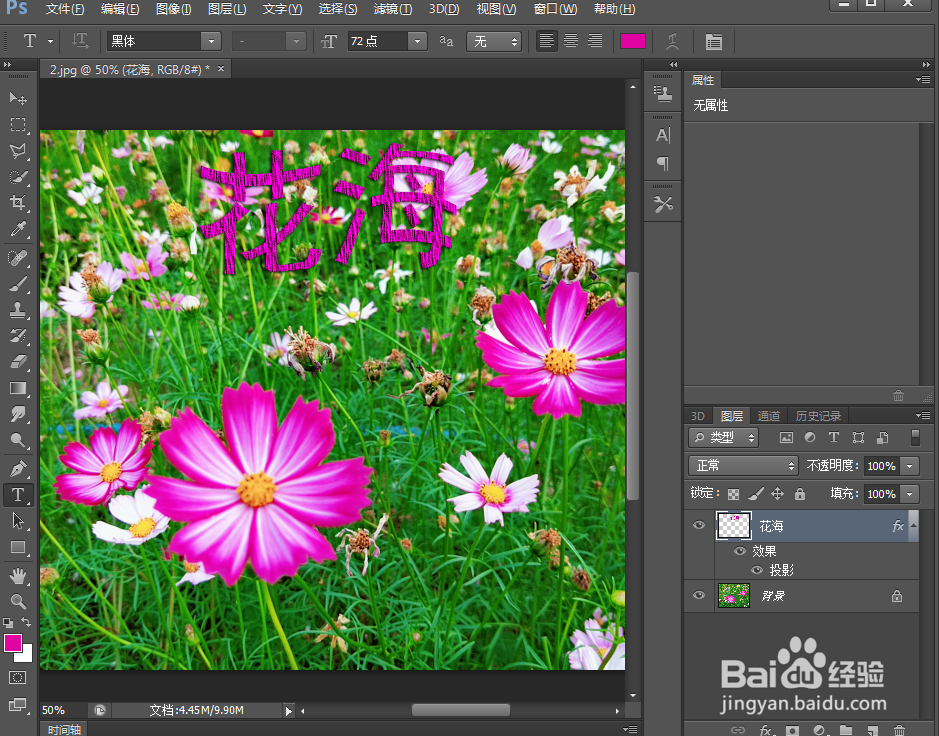Select the Eraser tool
Viewport: 939px width, 736px height.
click(18, 362)
